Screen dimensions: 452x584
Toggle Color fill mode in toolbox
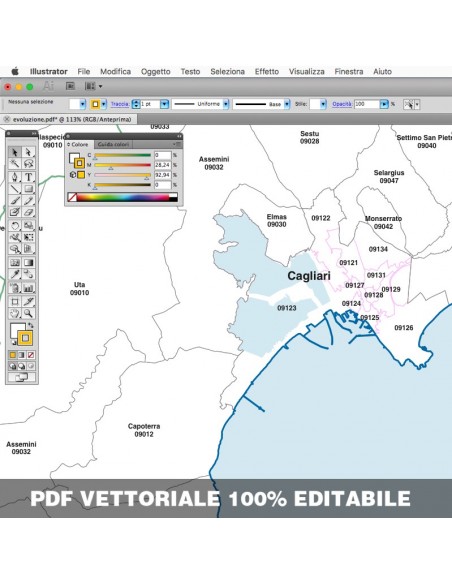(13, 355)
